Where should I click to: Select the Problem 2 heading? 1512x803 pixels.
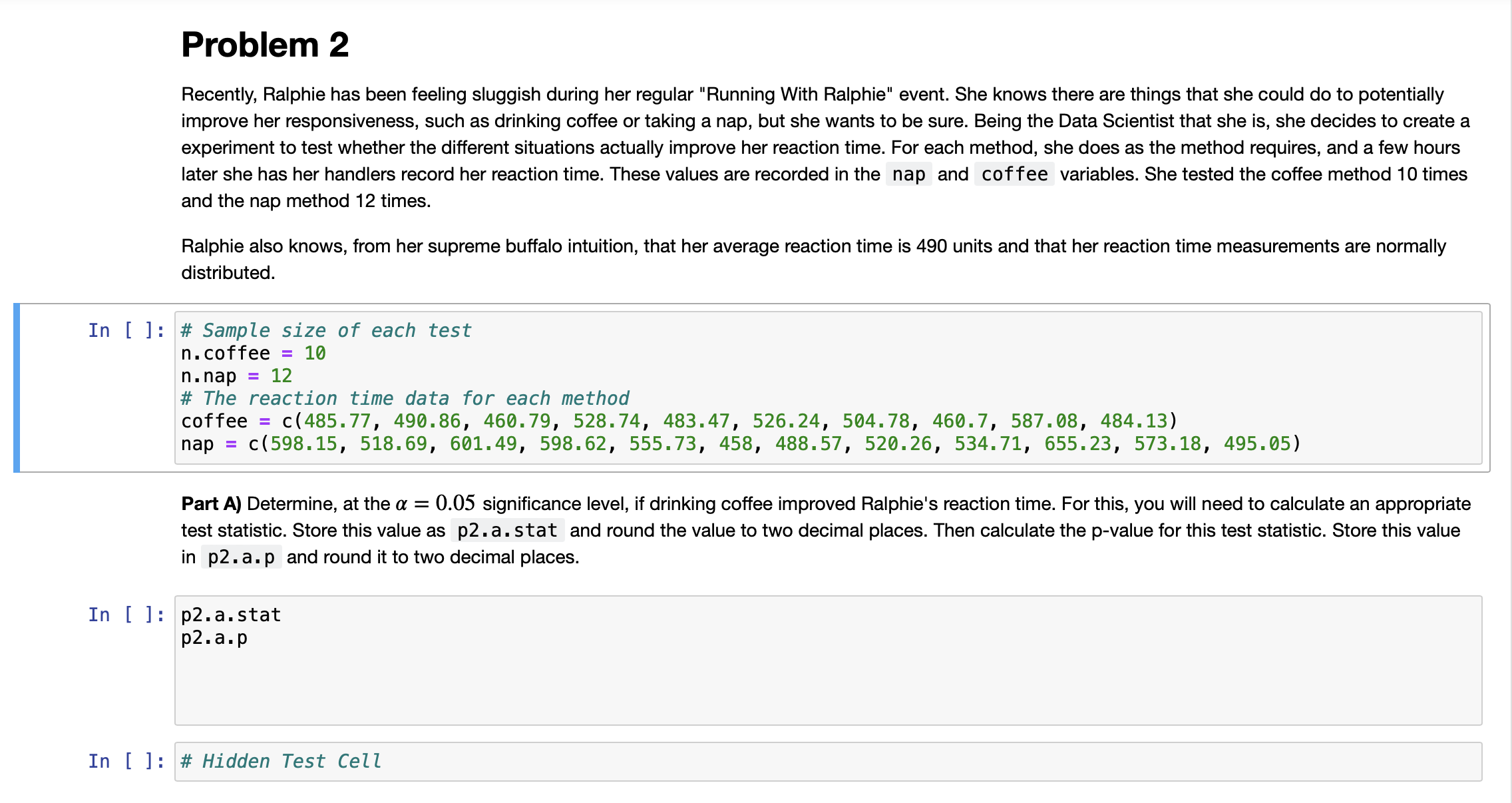pyautogui.click(x=265, y=44)
